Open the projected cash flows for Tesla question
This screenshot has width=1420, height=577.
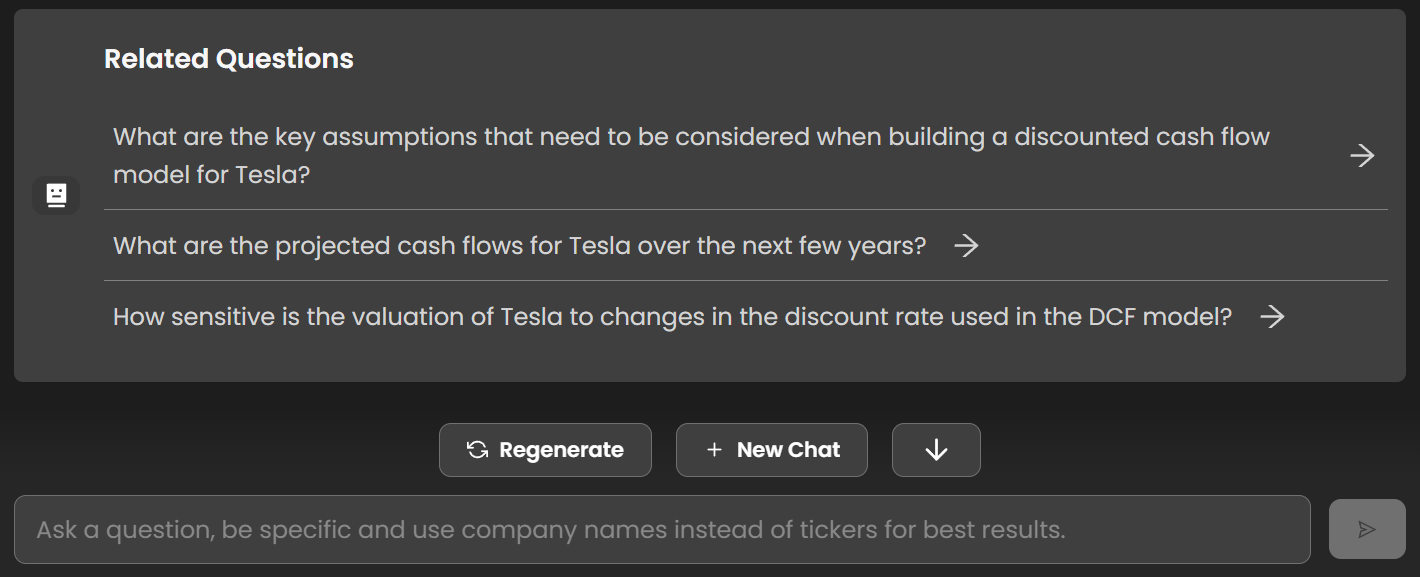(745, 245)
